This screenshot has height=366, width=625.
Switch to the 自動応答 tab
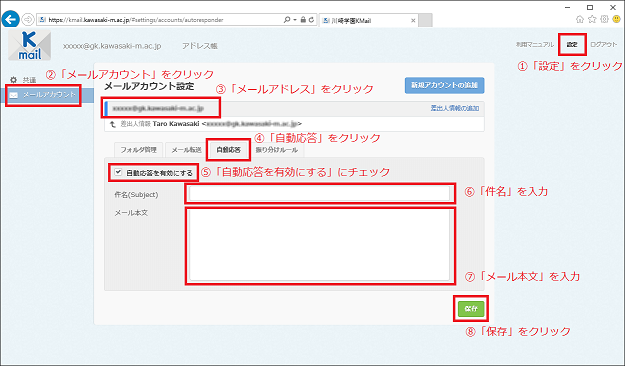(x=228, y=150)
